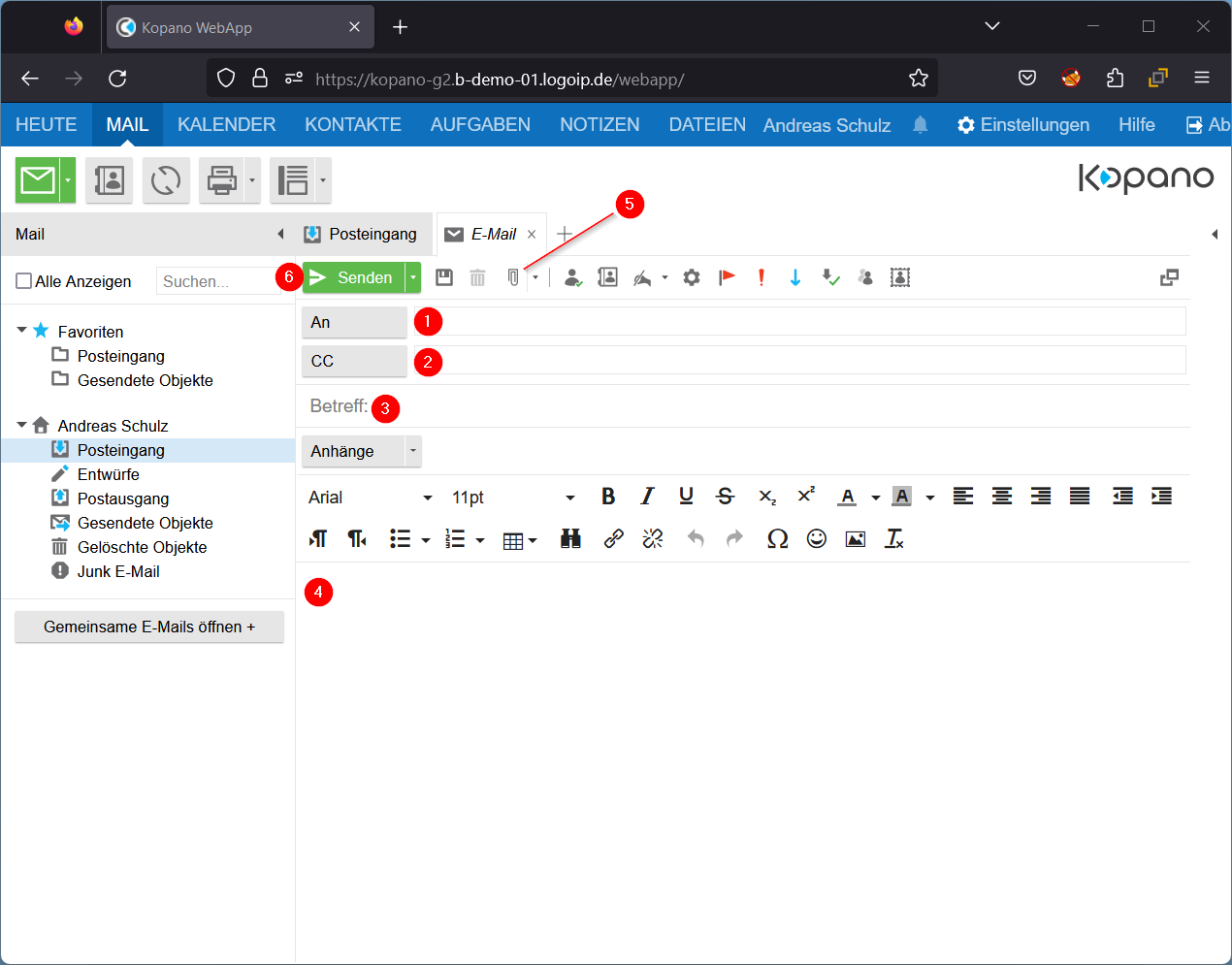
Task: Open the address book icon in main toolbar
Action: click(109, 180)
